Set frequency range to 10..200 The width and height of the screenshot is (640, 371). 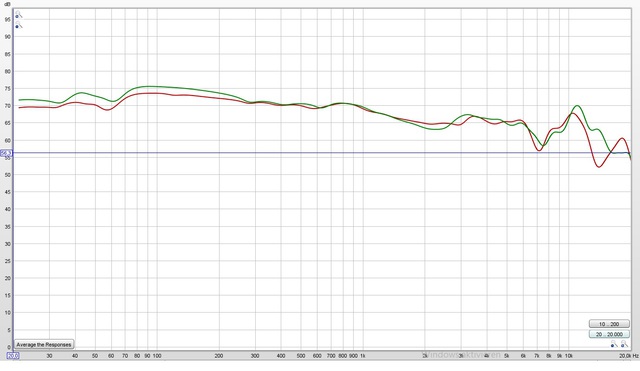pyautogui.click(x=609, y=324)
